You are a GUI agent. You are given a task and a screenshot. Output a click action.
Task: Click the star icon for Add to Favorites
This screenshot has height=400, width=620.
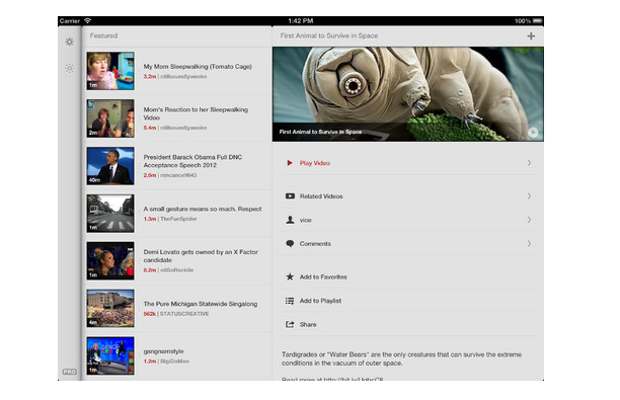pos(290,277)
